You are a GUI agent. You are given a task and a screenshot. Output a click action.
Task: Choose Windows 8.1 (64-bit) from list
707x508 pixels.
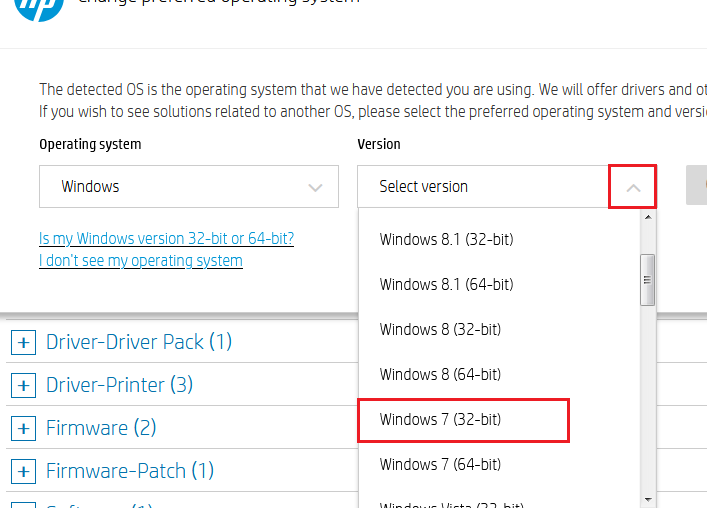coord(446,284)
